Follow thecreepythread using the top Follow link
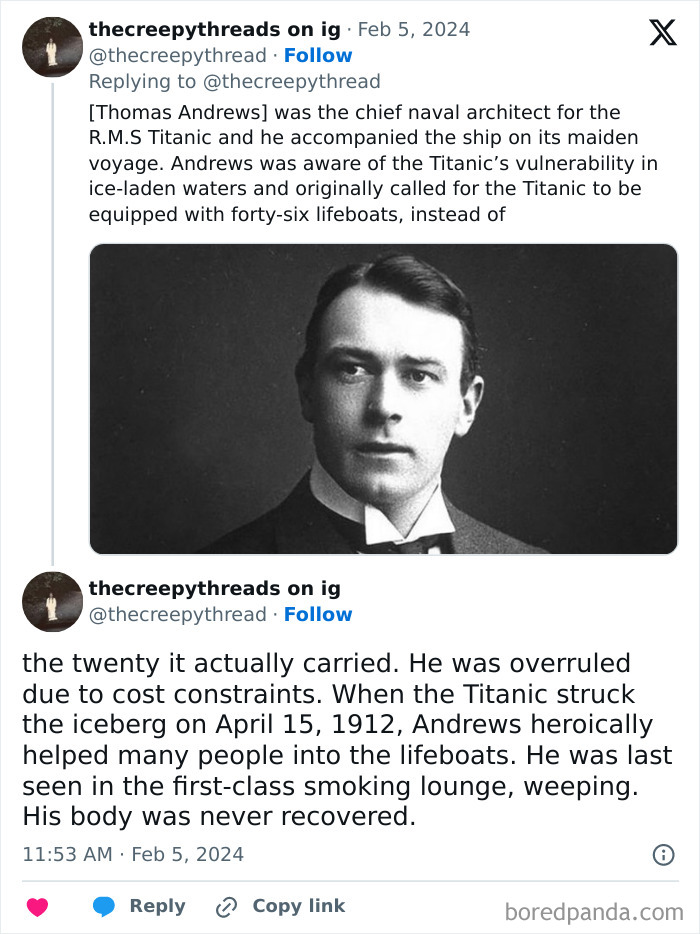 319,55
